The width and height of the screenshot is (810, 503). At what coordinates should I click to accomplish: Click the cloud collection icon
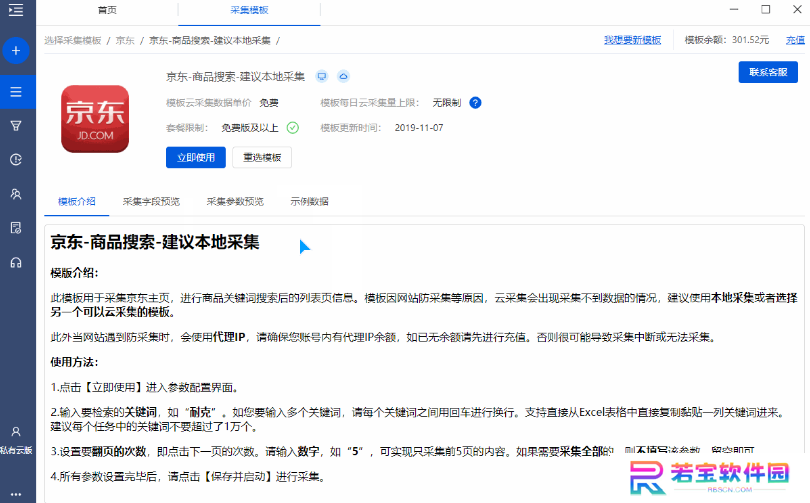point(344,76)
